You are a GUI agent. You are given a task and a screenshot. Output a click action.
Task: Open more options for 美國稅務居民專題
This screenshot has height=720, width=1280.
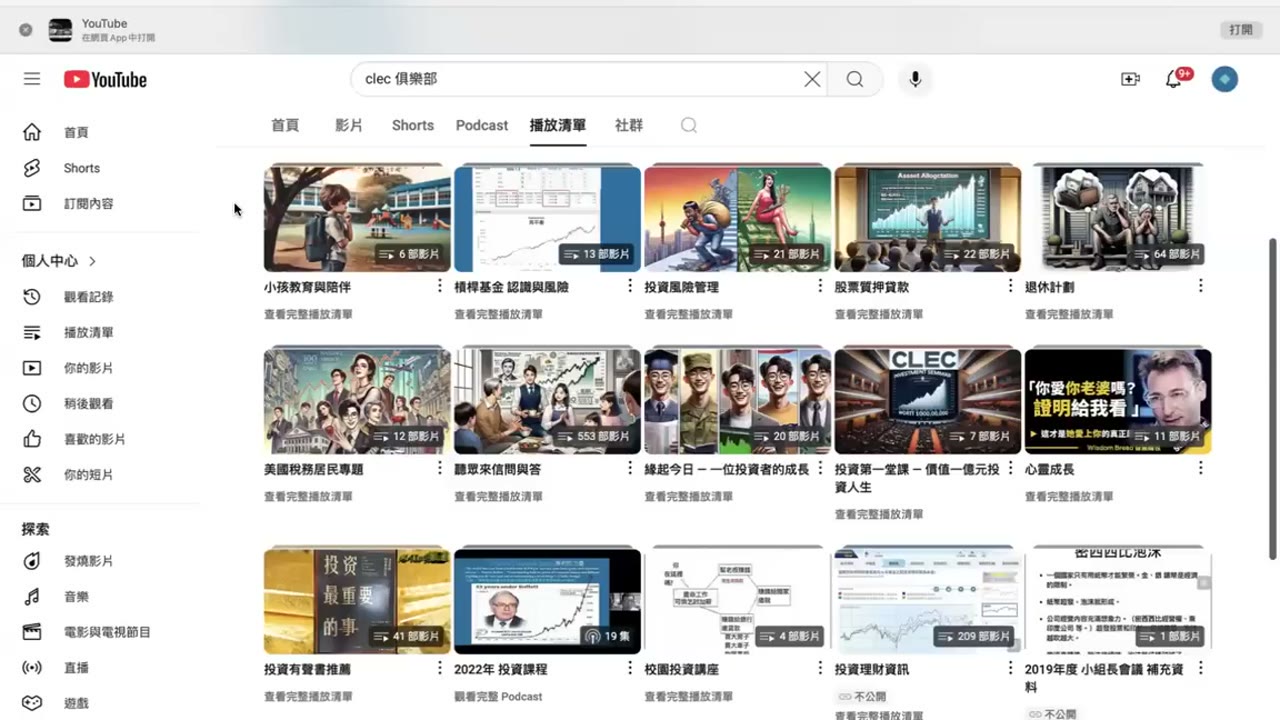pyautogui.click(x=439, y=468)
